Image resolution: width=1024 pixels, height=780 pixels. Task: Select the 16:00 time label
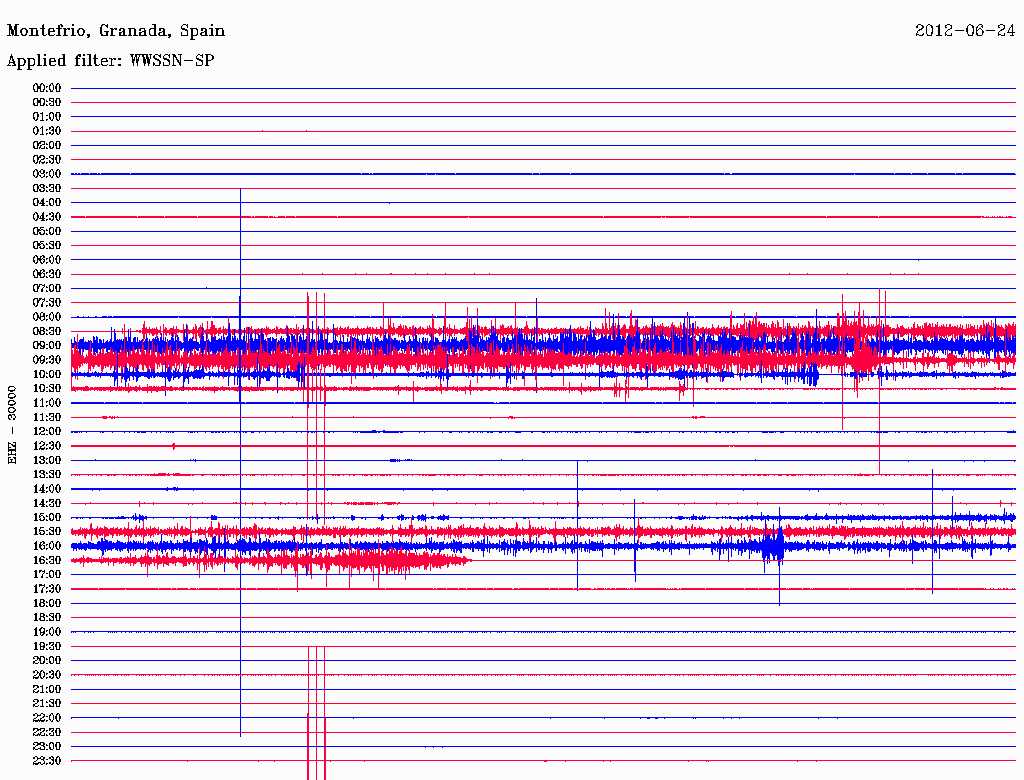click(x=46, y=546)
